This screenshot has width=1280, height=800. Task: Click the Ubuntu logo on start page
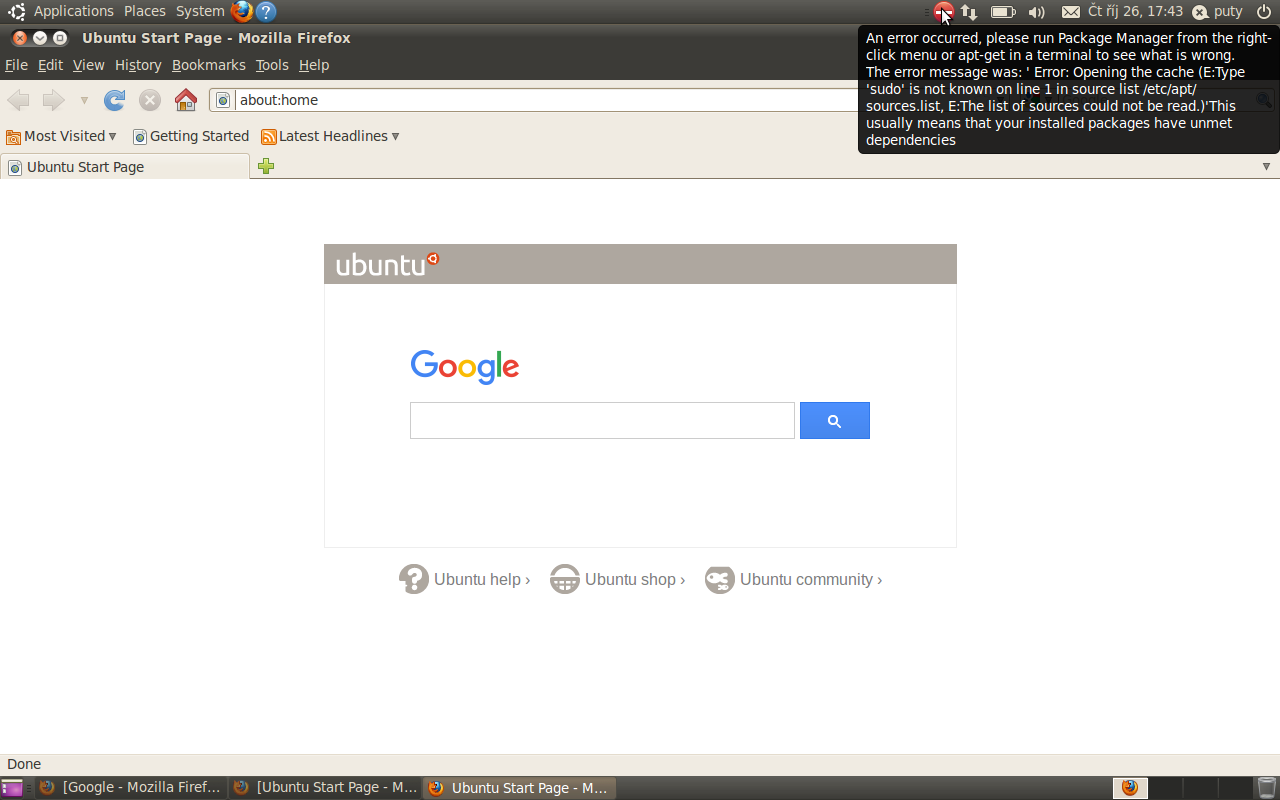pyautogui.click(x=387, y=264)
